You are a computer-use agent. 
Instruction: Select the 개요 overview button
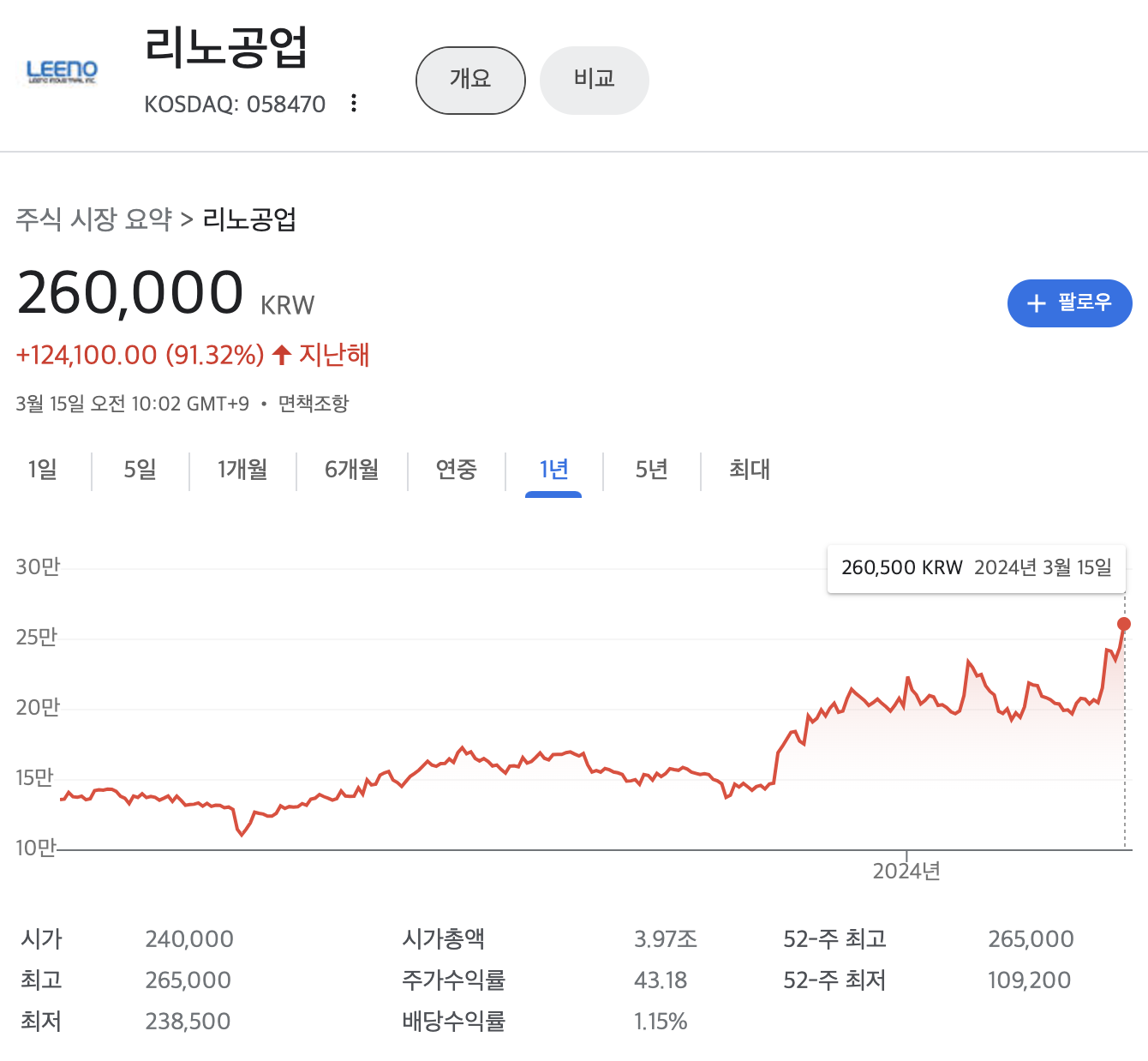click(470, 81)
